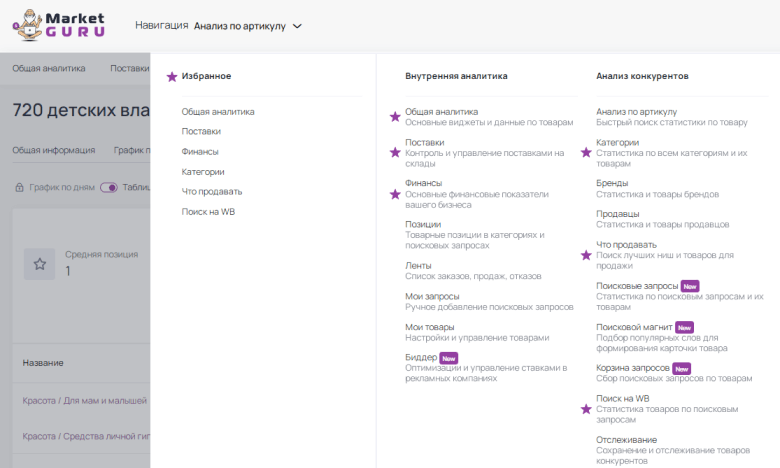Unfavorite Финансы star in Внутренняя аналитика
The image size is (780, 468).
pos(395,194)
